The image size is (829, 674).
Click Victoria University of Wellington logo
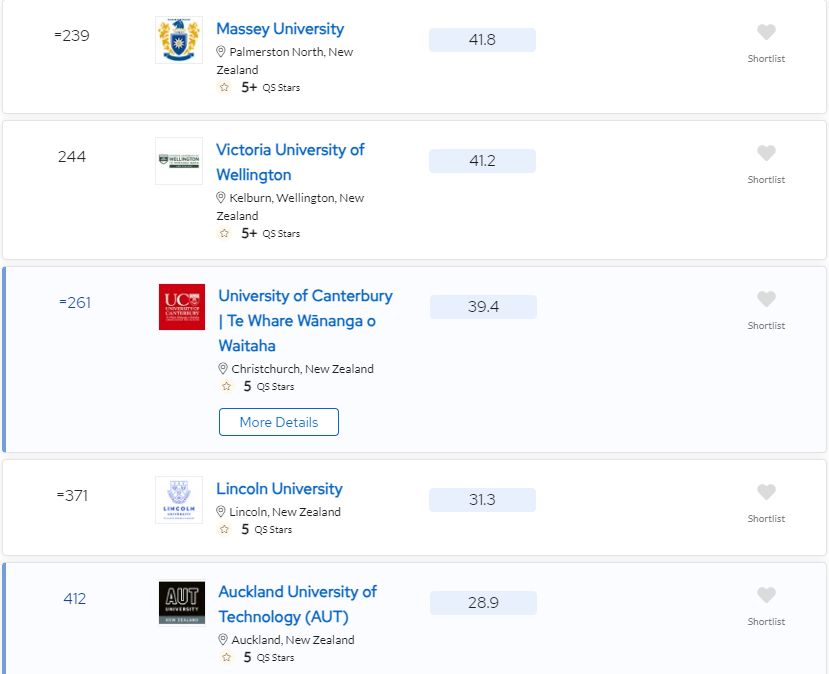pos(179,161)
